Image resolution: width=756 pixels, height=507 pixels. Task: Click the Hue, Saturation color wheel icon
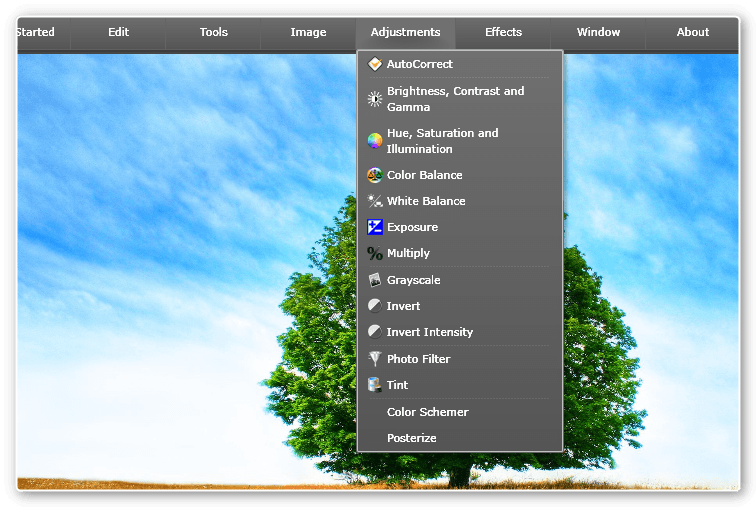(374, 141)
